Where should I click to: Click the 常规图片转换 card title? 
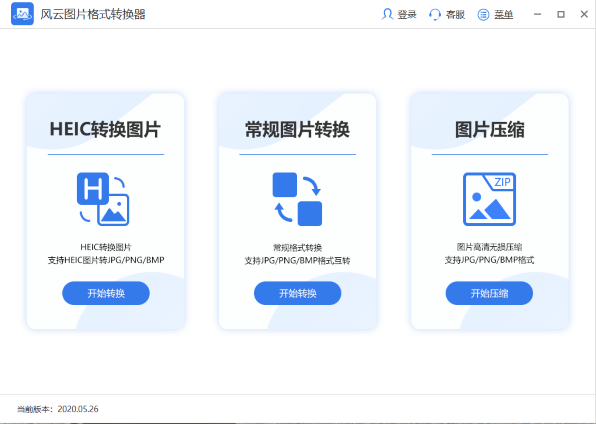pyautogui.click(x=297, y=130)
